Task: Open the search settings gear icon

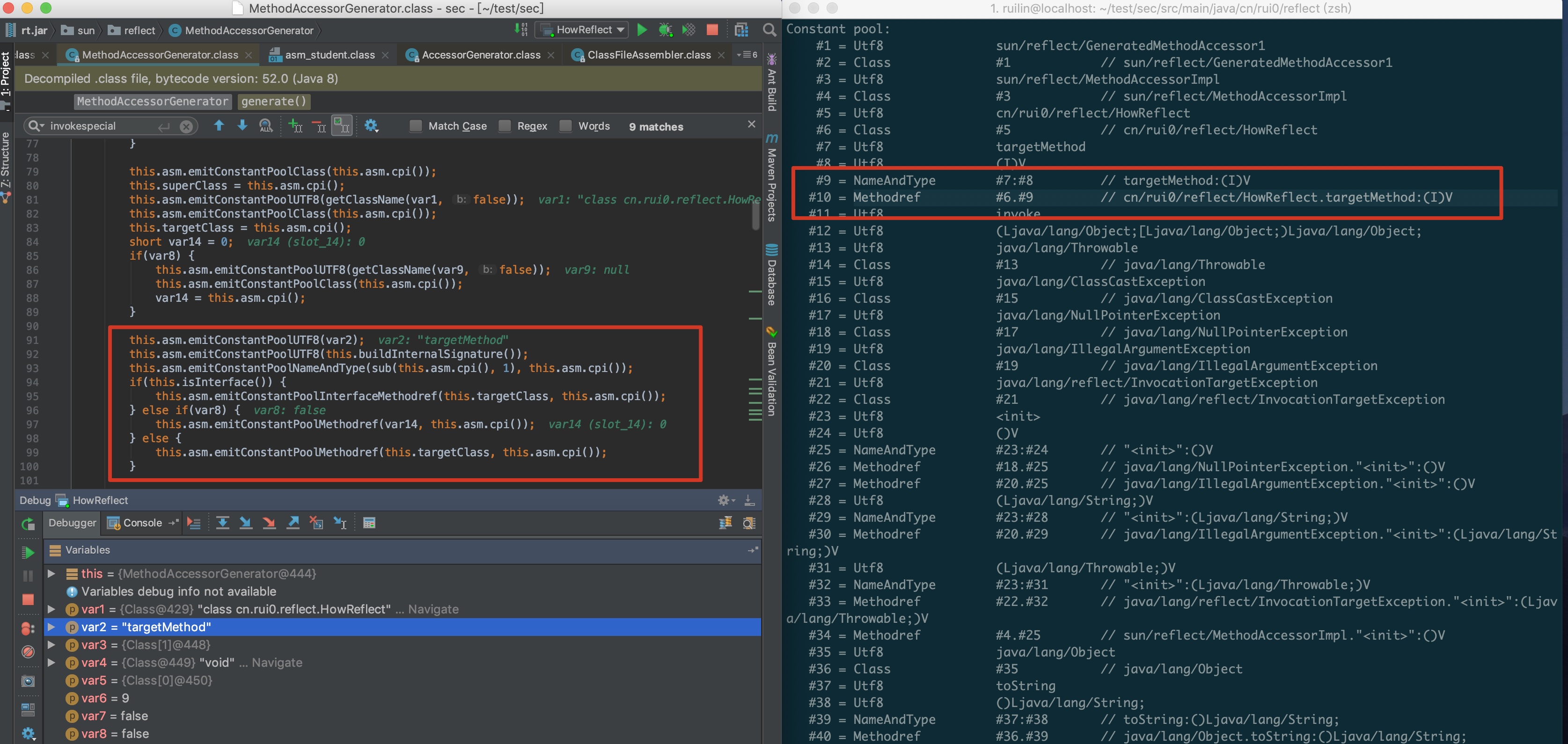Action: tap(371, 126)
